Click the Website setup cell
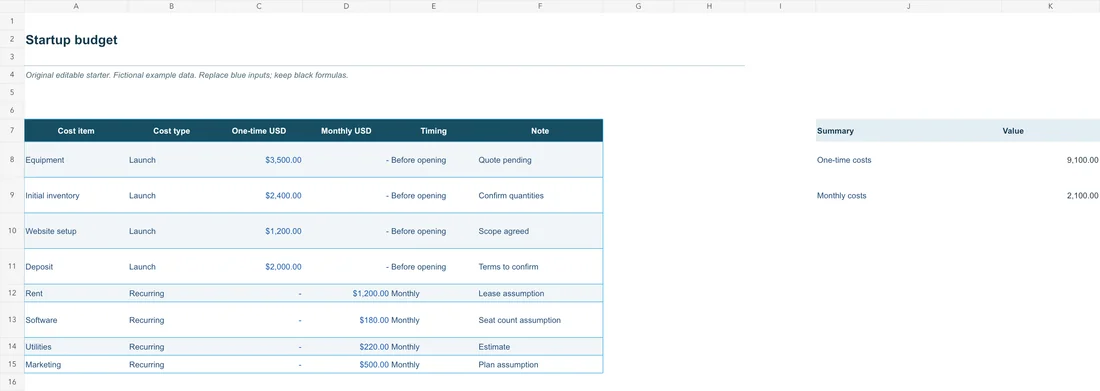This screenshot has height=391, width=1100. point(76,231)
